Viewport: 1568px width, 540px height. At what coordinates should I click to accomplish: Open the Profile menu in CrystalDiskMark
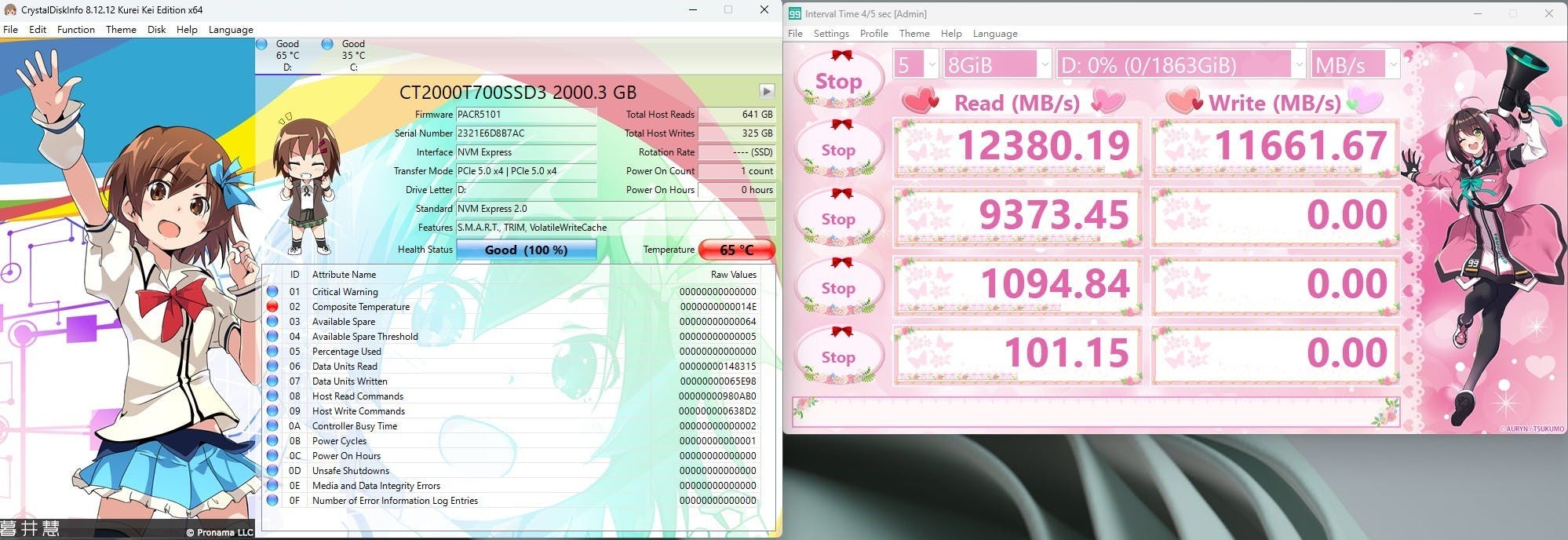[873, 34]
